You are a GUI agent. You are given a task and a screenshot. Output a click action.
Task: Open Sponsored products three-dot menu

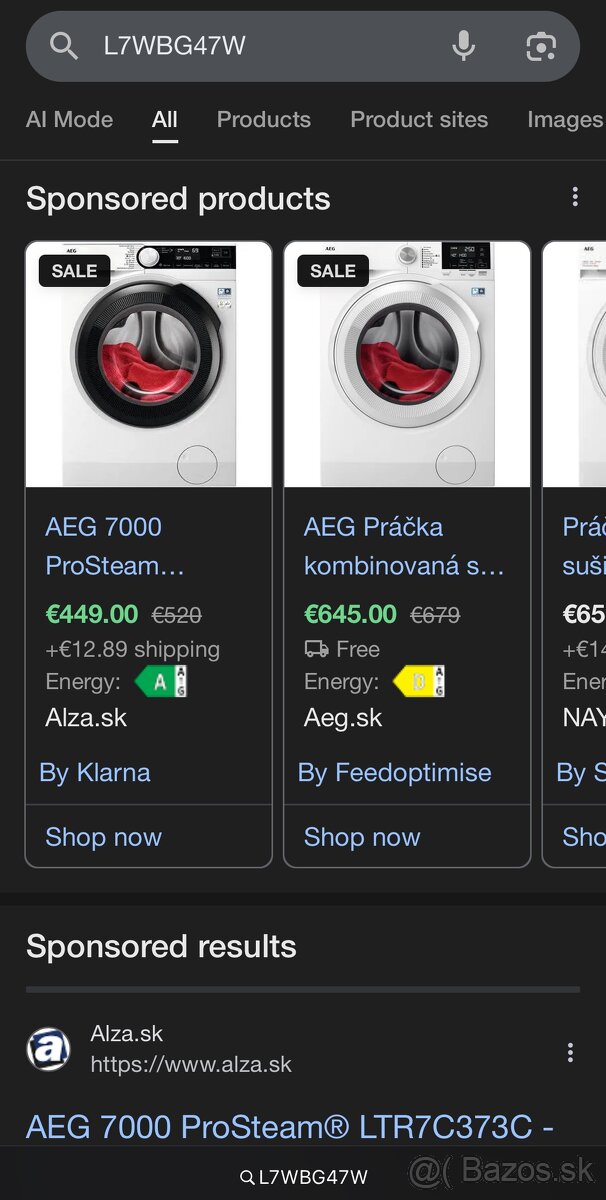pyautogui.click(x=575, y=197)
